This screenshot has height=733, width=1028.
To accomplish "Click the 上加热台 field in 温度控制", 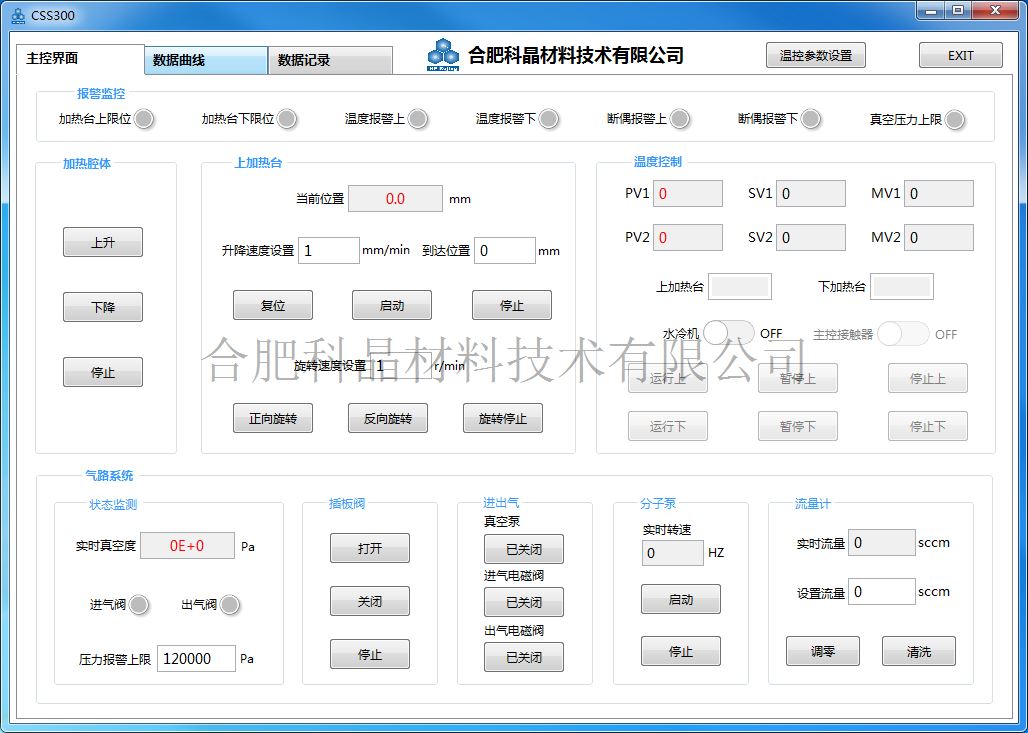I will pyautogui.click(x=740, y=287).
